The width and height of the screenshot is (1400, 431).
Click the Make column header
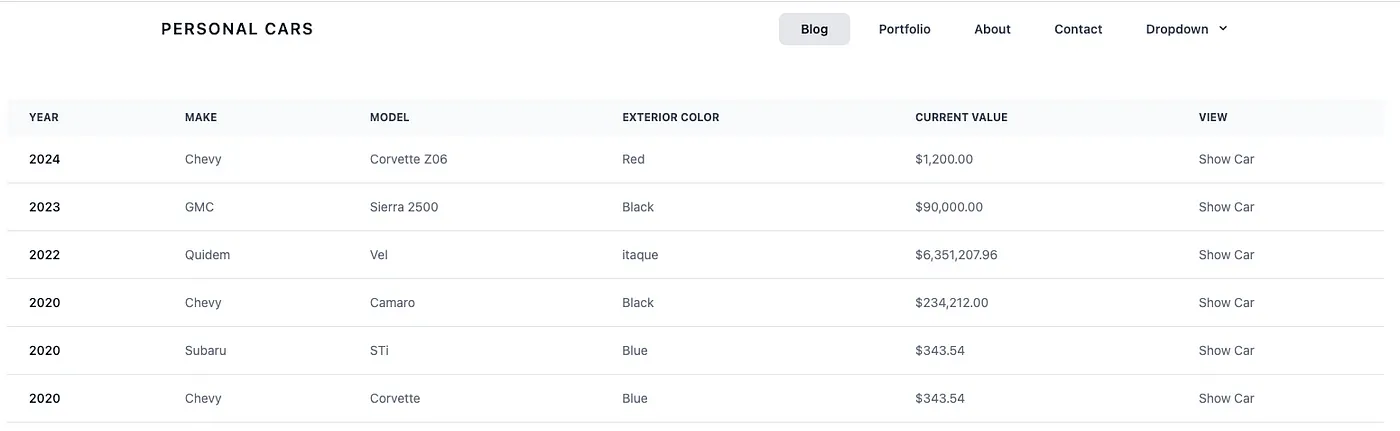point(201,117)
